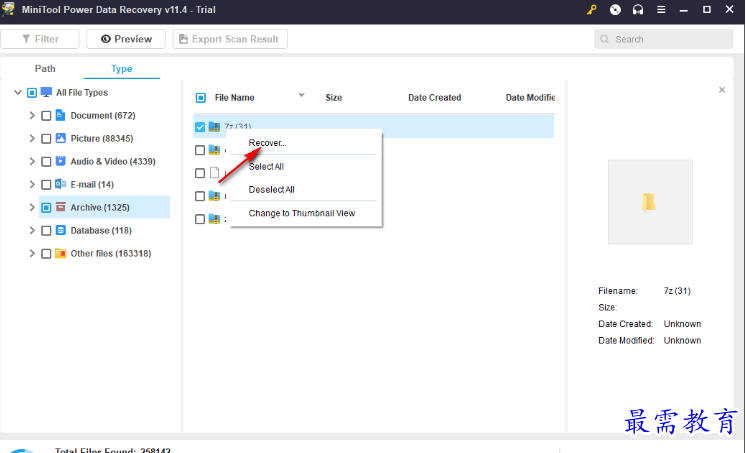Click the Database file type icon
The width and height of the screenshot is (746, 453).
click(60, 230)
